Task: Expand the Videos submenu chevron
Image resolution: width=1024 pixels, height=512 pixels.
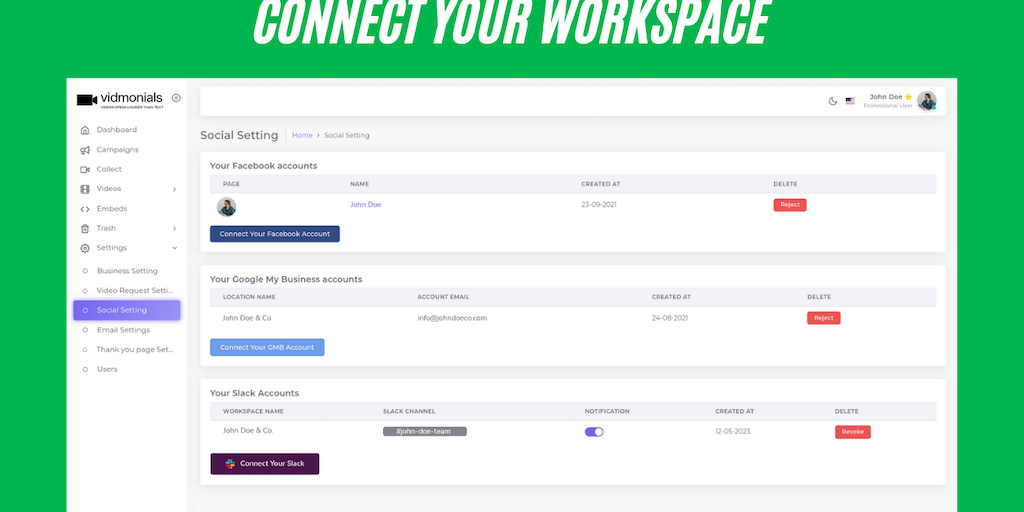Action: tap(174, 189)
